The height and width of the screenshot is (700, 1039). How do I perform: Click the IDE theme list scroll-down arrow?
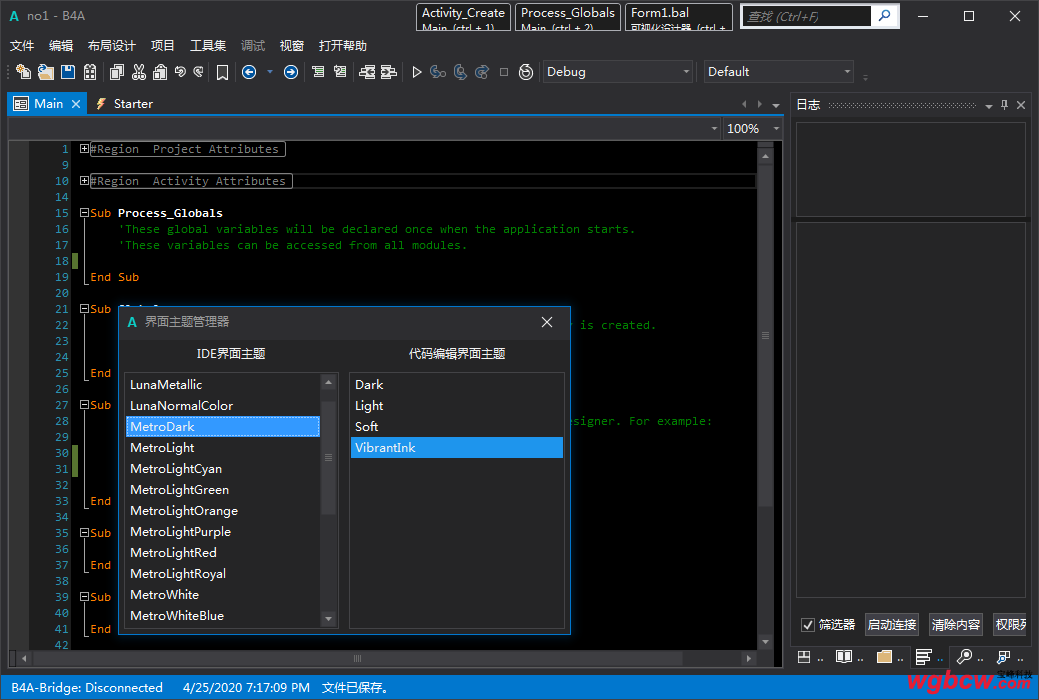tap(328, 618)
